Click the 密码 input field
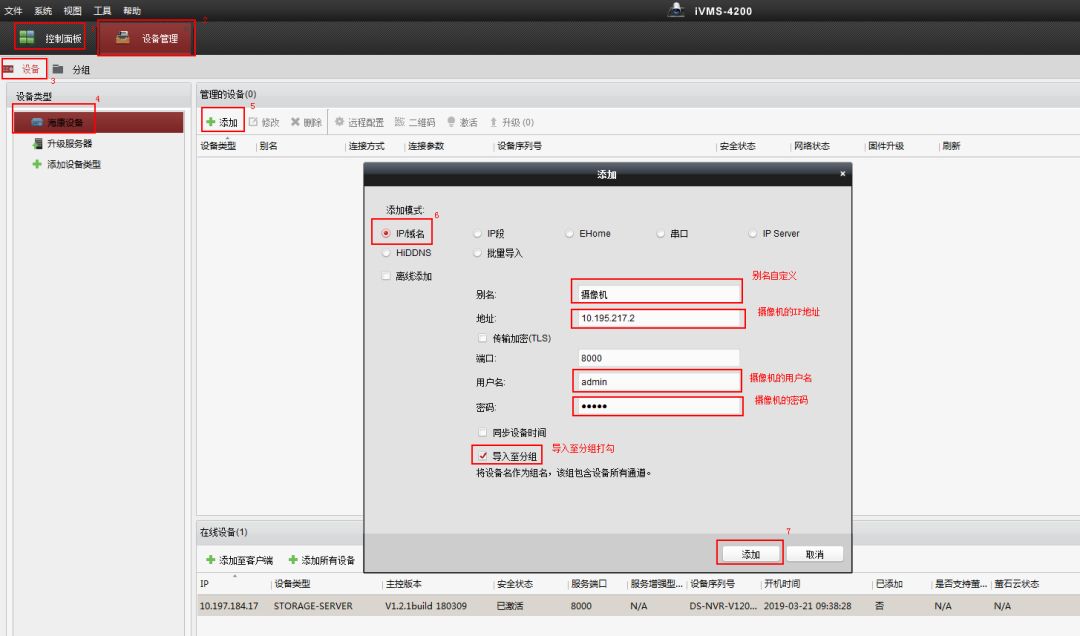The height and width of the screenshot is (636, 1080). coord(658,406)
